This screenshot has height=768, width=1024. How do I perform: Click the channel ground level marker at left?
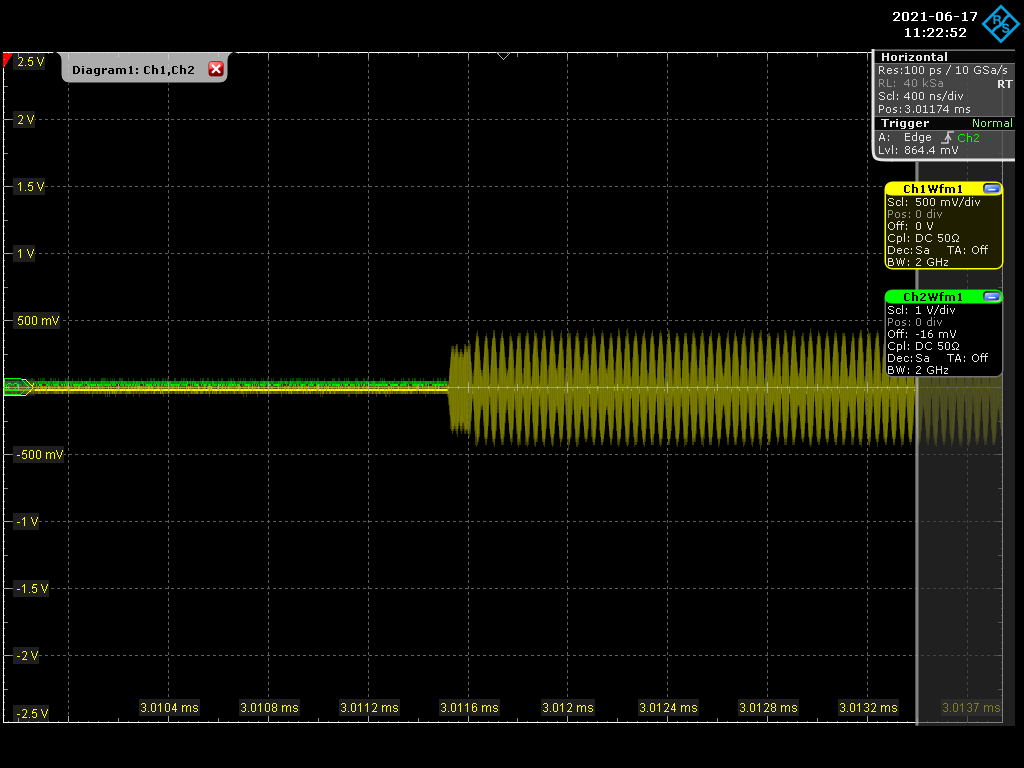click(x=17, y=386)
